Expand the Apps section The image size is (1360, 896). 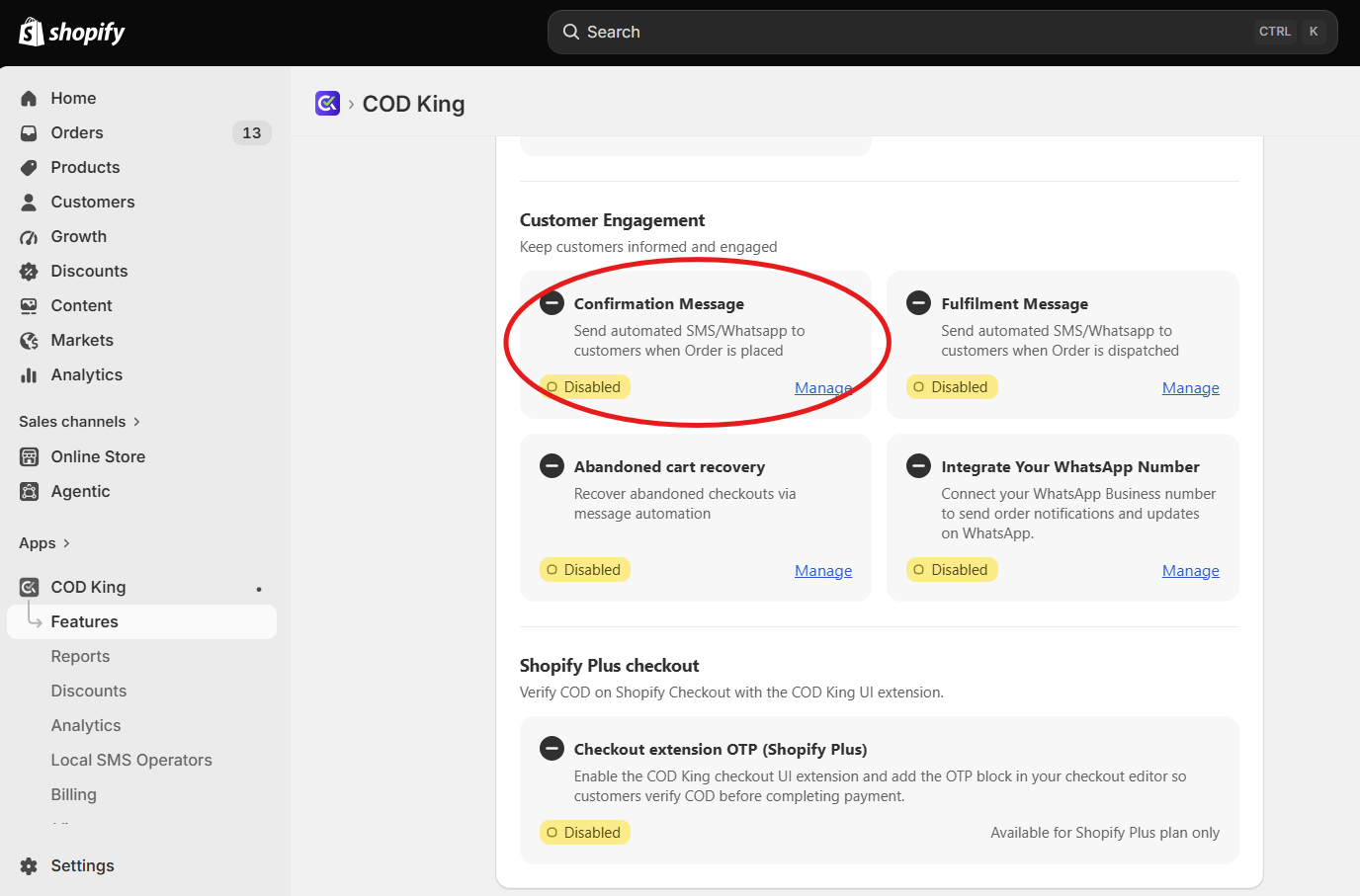(44, 543)
